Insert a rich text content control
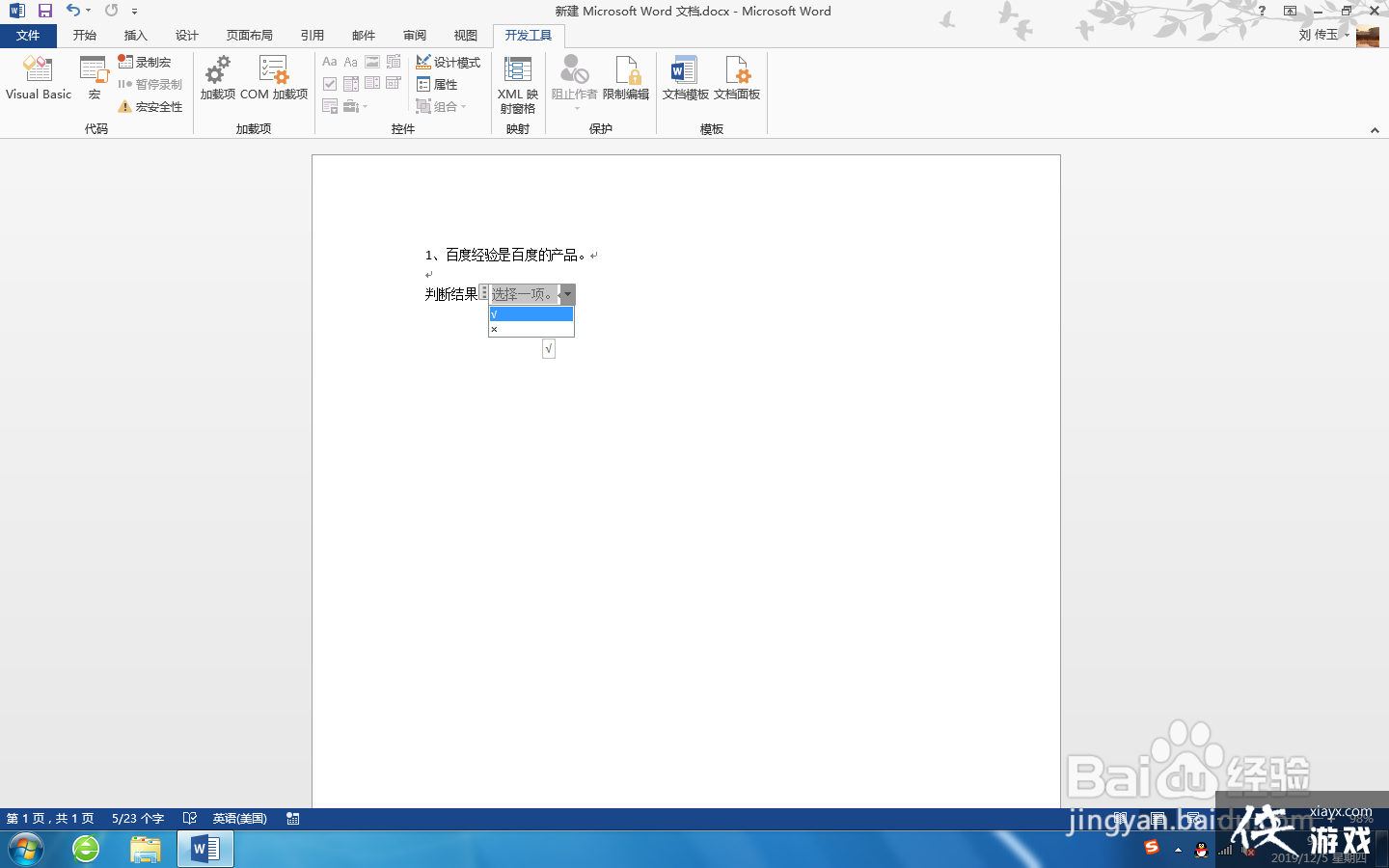The height and width of the screenshot is (868, 1389). point(330,62)
